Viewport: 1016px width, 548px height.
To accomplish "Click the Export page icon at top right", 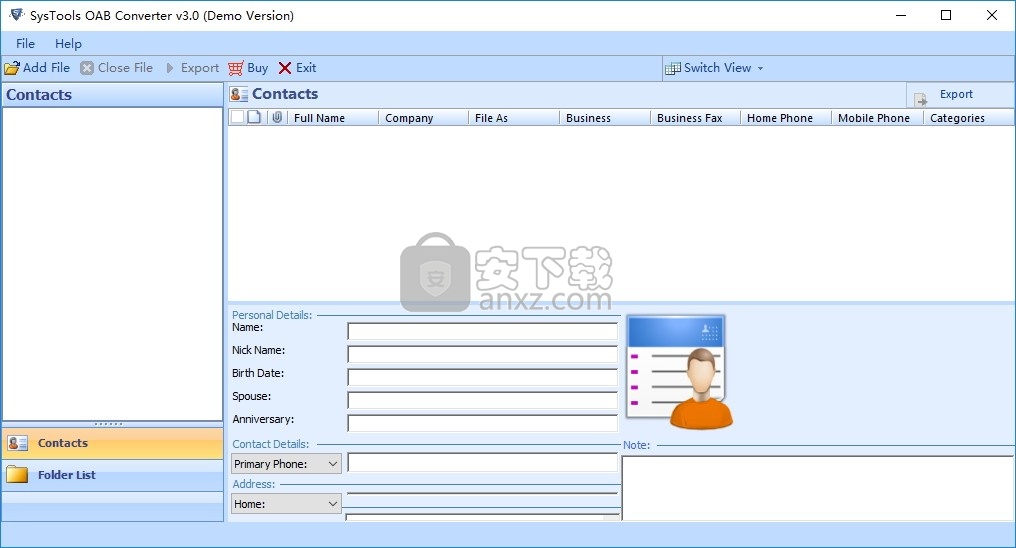I will pyautogui.click(x=920, y=100).
